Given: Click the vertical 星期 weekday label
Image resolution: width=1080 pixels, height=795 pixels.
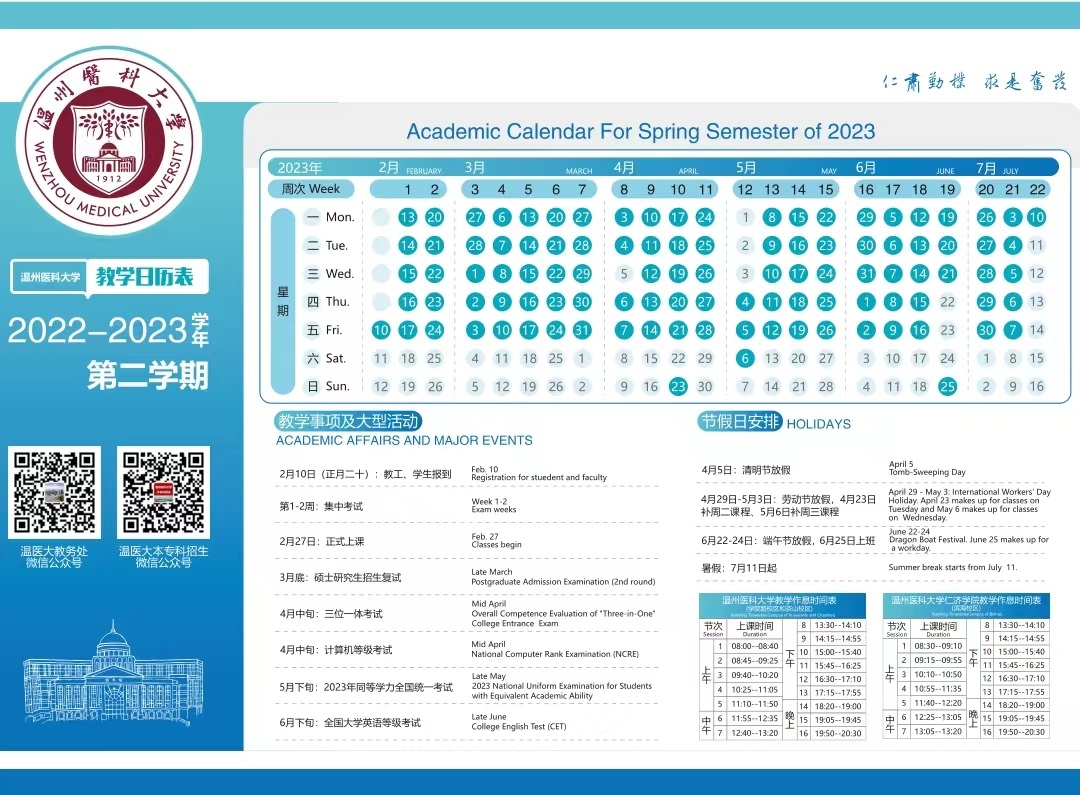Looking at the screenshot, I should tap(282, 301).
